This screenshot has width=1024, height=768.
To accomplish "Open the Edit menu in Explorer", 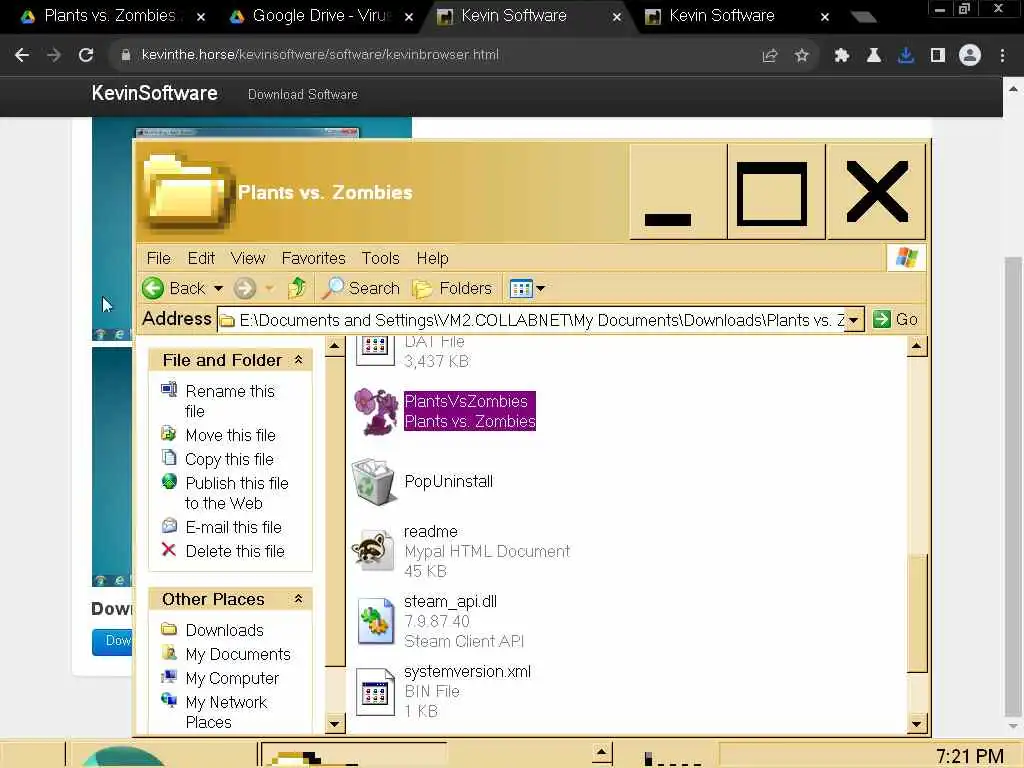I will (x=201, y=258).
